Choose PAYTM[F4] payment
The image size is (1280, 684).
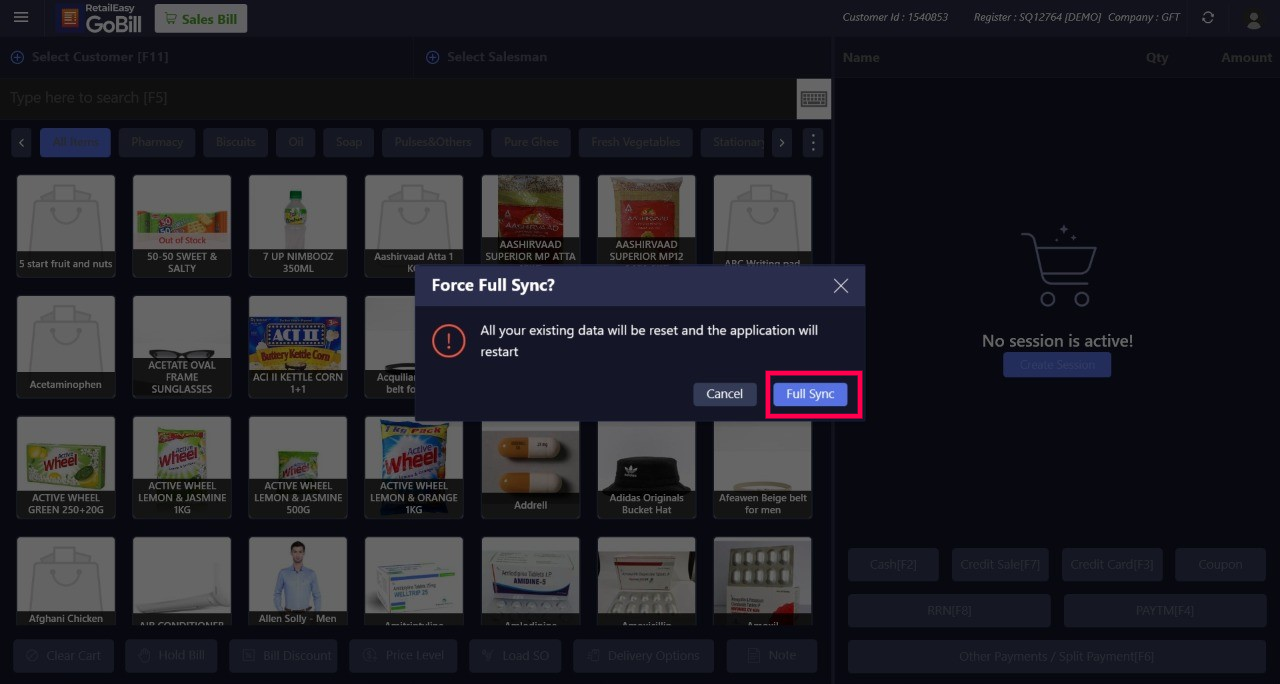click(1165, 610)
